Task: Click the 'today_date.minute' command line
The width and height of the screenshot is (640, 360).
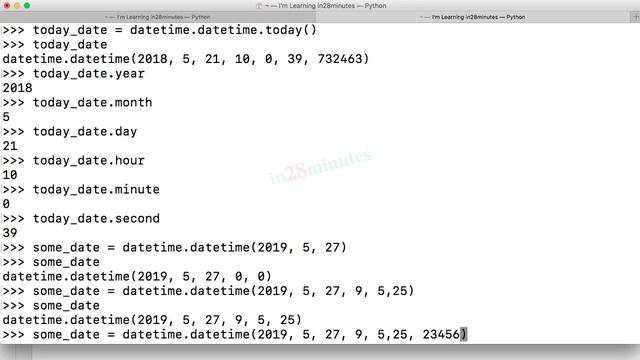Action: (x=81, y=189)
